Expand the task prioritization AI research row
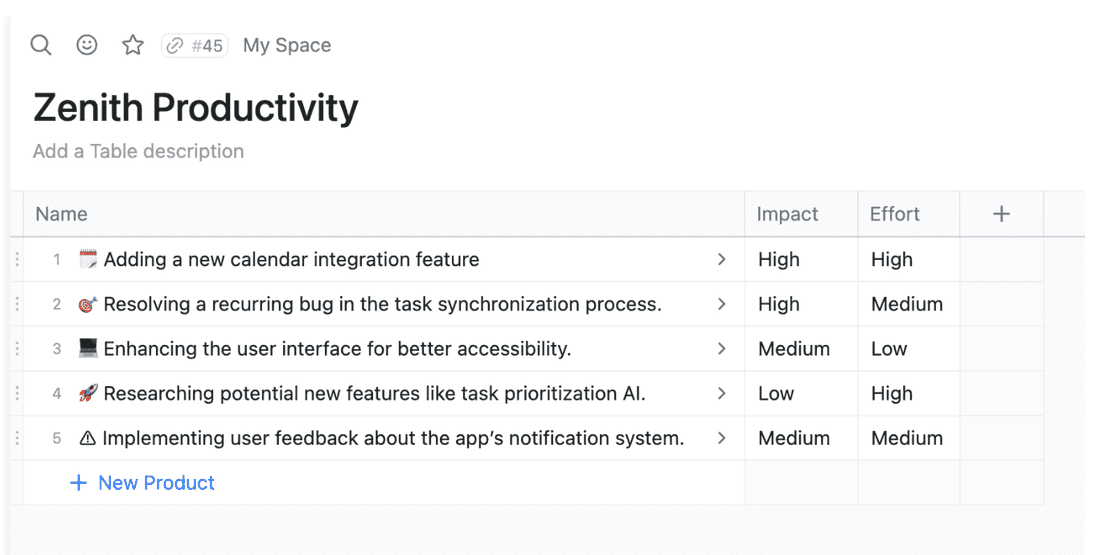Viewport: 1100px width, 555px height. pos(721,394)
